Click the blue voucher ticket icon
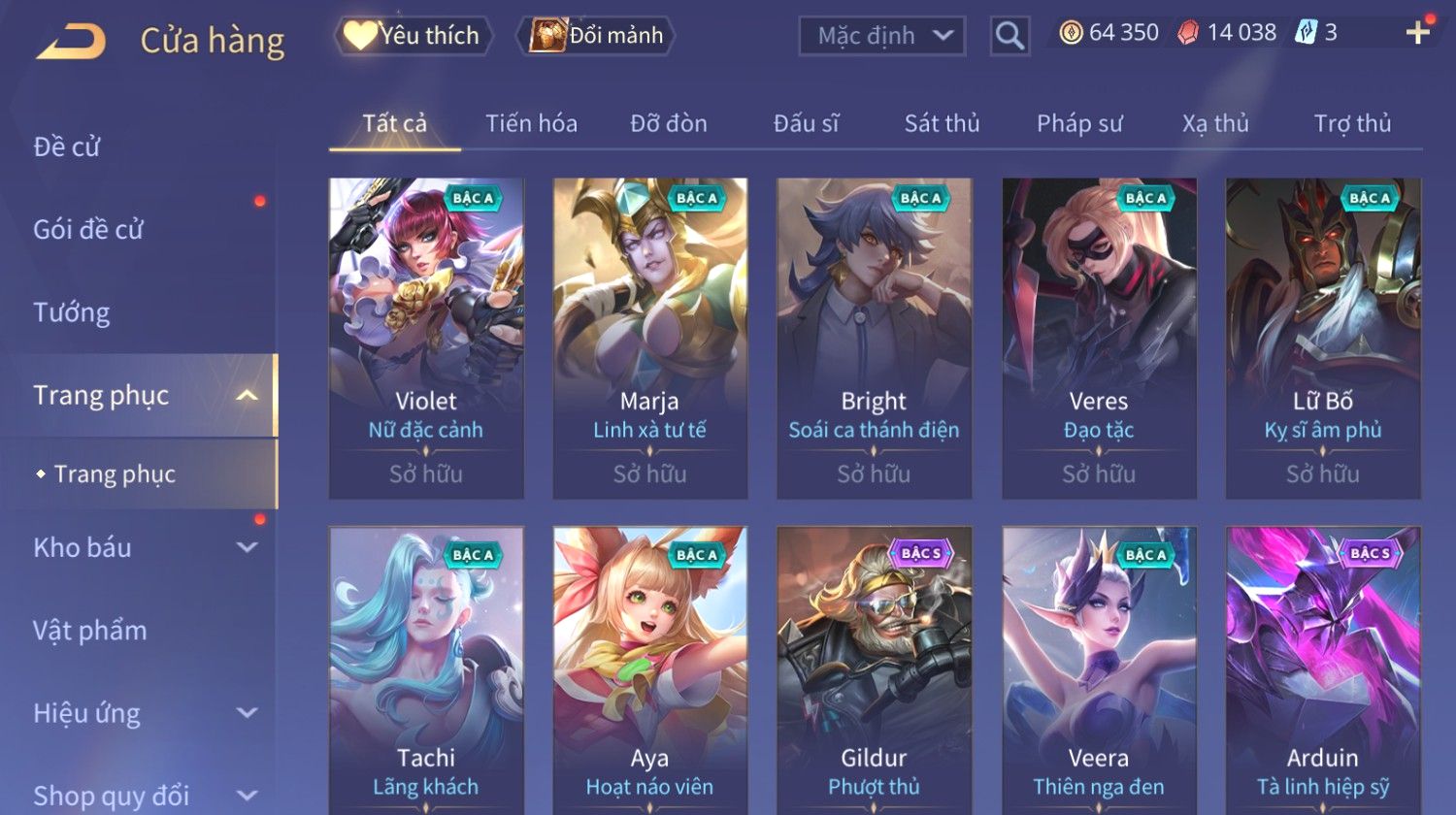The image size is (1456, 815). [1307, 33]
